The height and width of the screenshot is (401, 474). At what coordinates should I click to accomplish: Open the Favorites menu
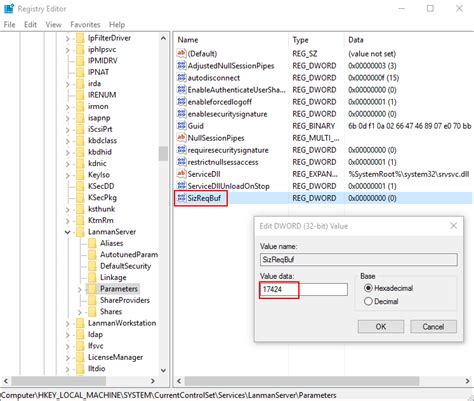point(85,24)
